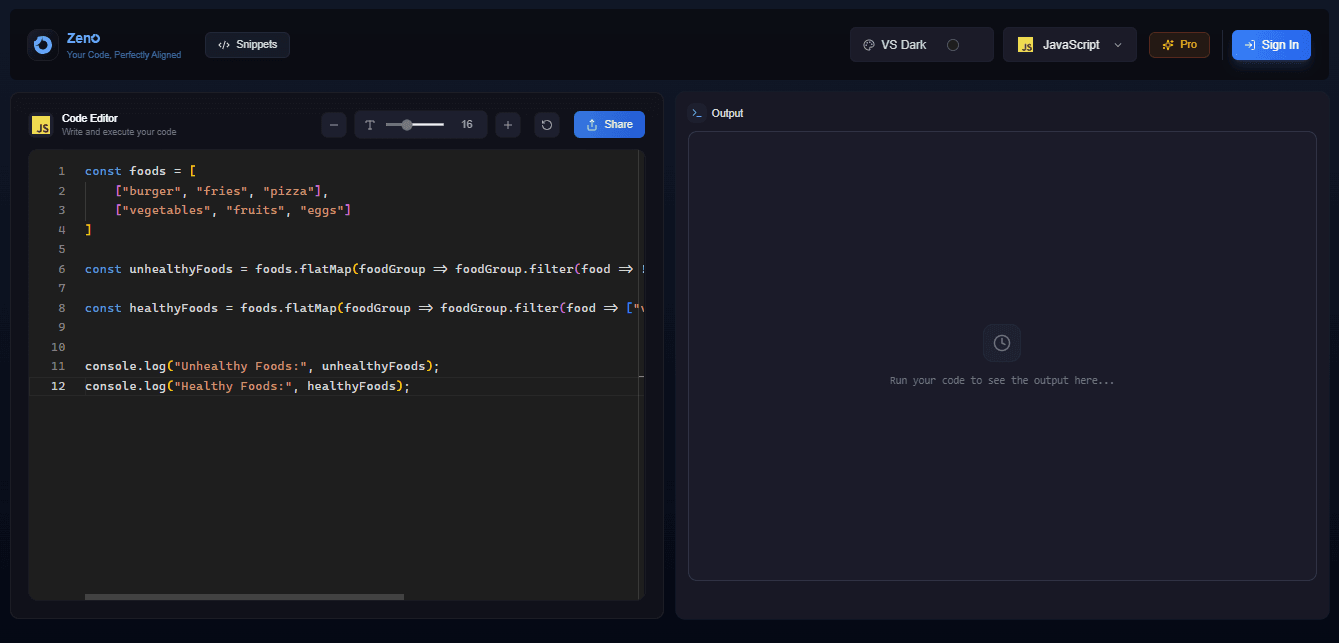Click the "vegetables" string in code

click(166, 210)
